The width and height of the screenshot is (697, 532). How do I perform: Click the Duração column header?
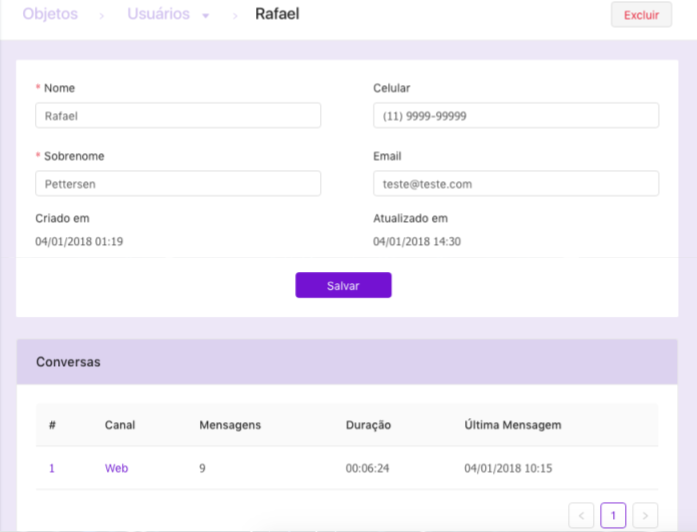pyautogui.click(x=368, y=425)
